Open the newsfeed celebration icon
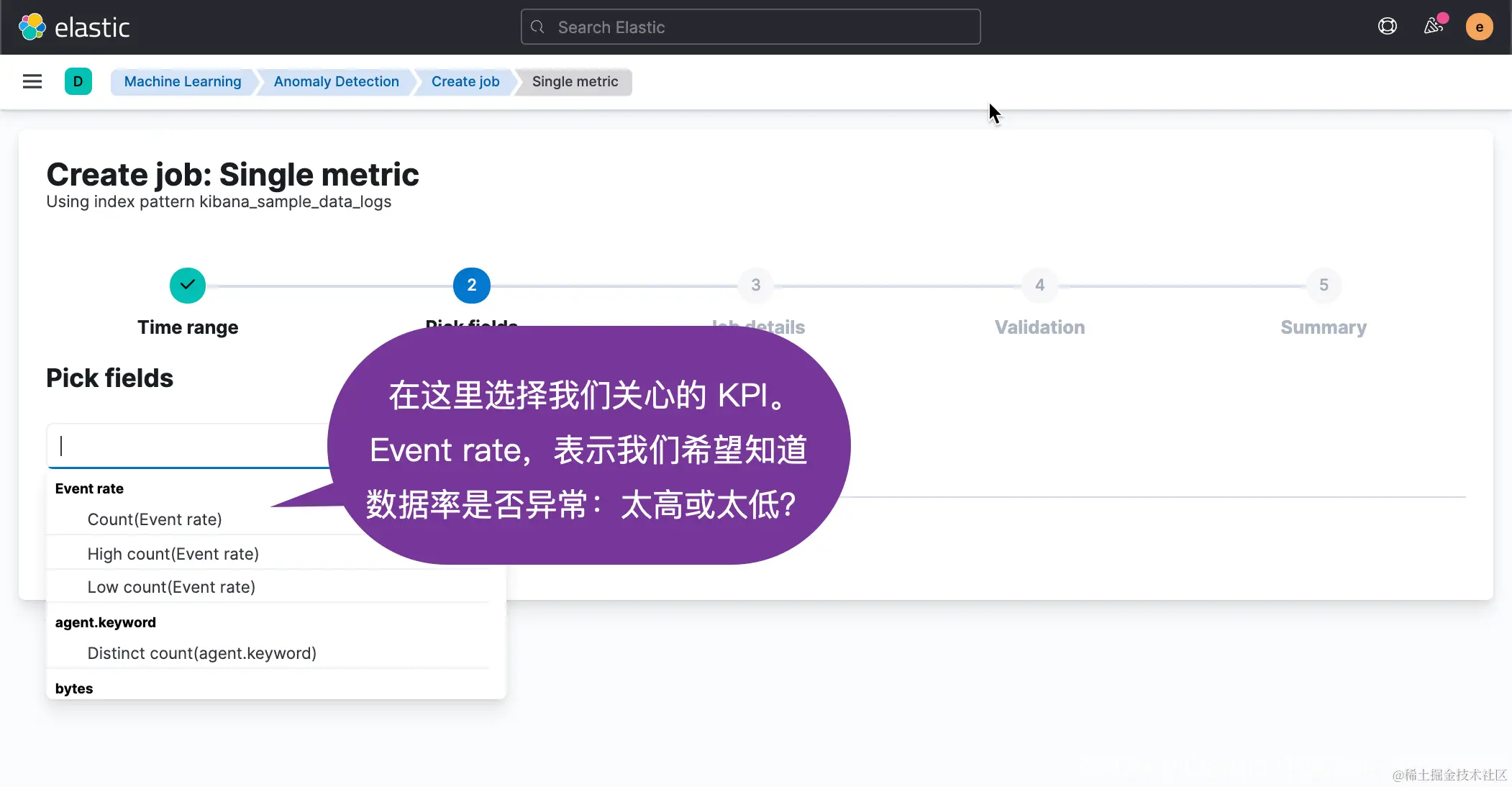1512x787 pixels. tap(1433, 27)
